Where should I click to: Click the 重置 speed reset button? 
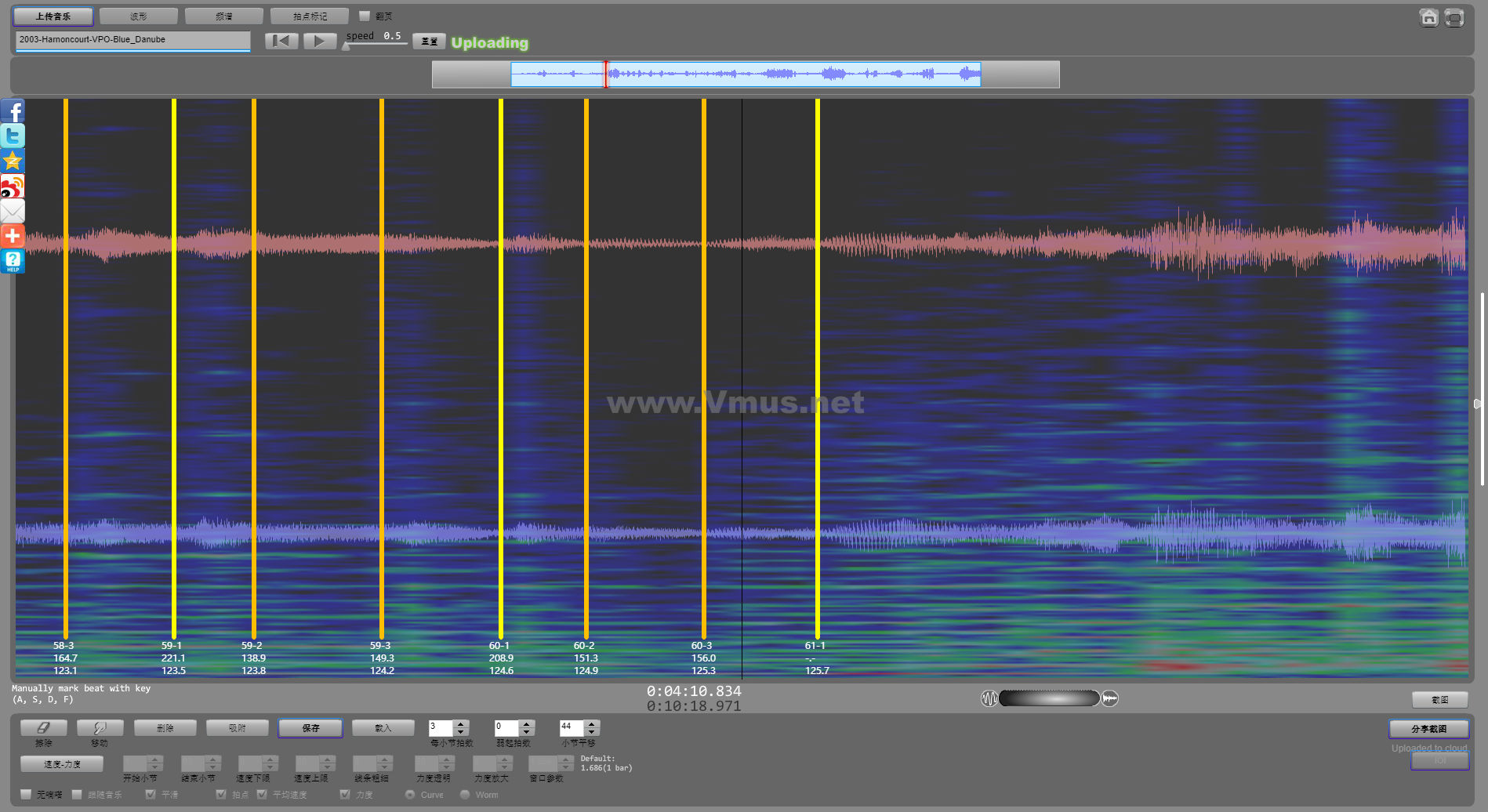click(429, 42)
